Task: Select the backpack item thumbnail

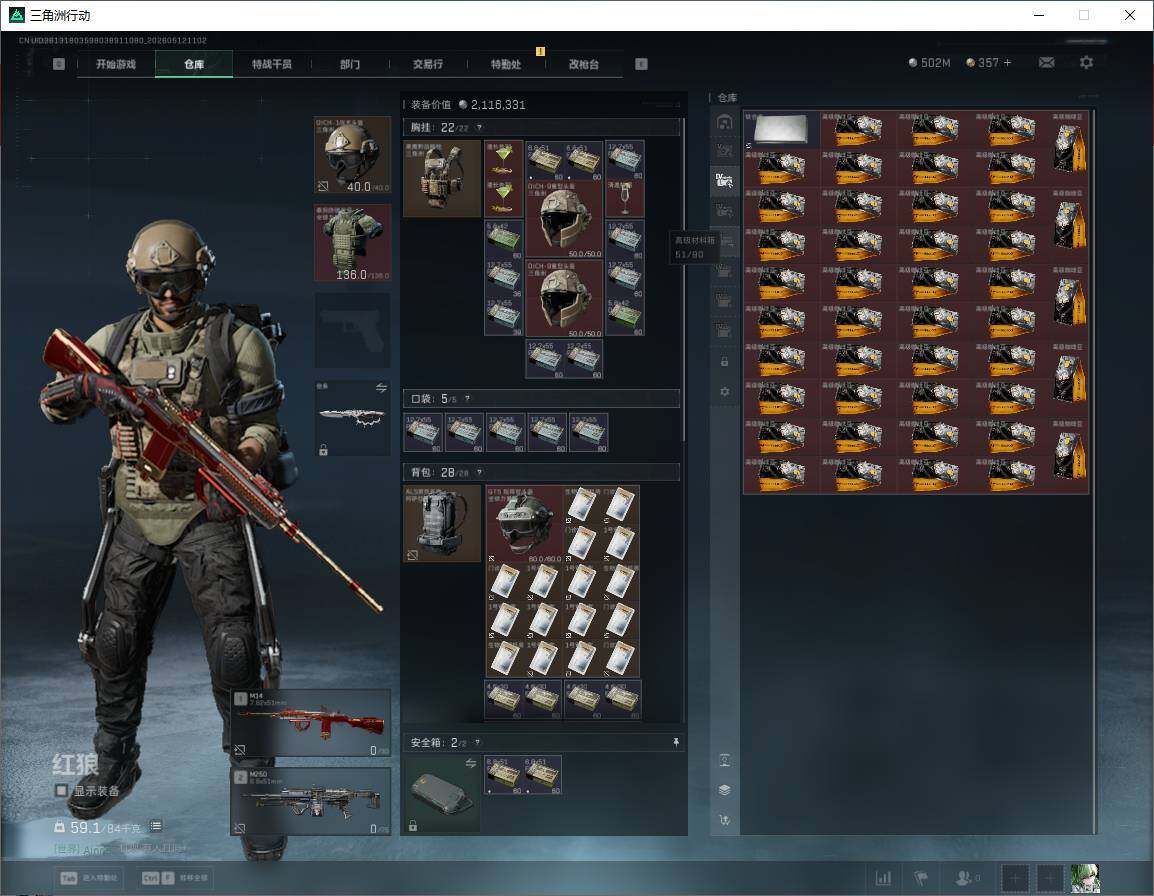Action: (x=442, y=523)
